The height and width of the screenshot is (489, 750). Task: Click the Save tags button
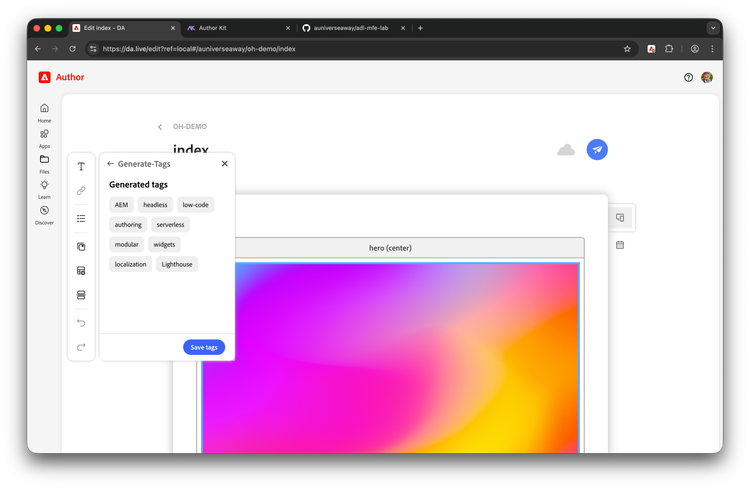pyautogui.click(x=204, y=347)
